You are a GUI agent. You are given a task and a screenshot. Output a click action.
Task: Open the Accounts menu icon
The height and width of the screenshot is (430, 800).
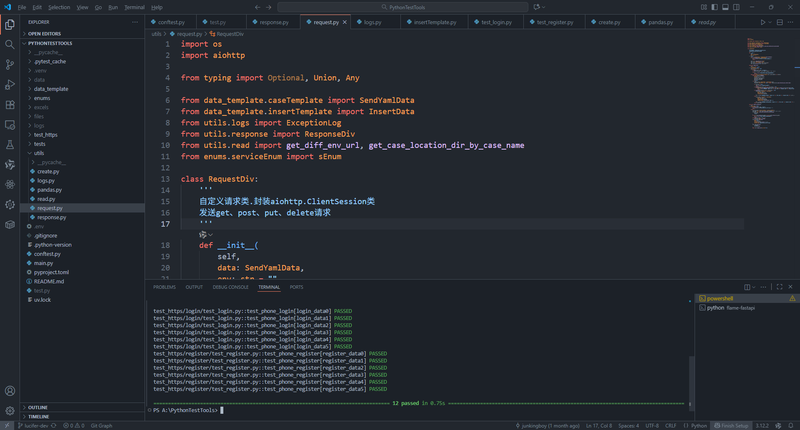tap(10, 391)
